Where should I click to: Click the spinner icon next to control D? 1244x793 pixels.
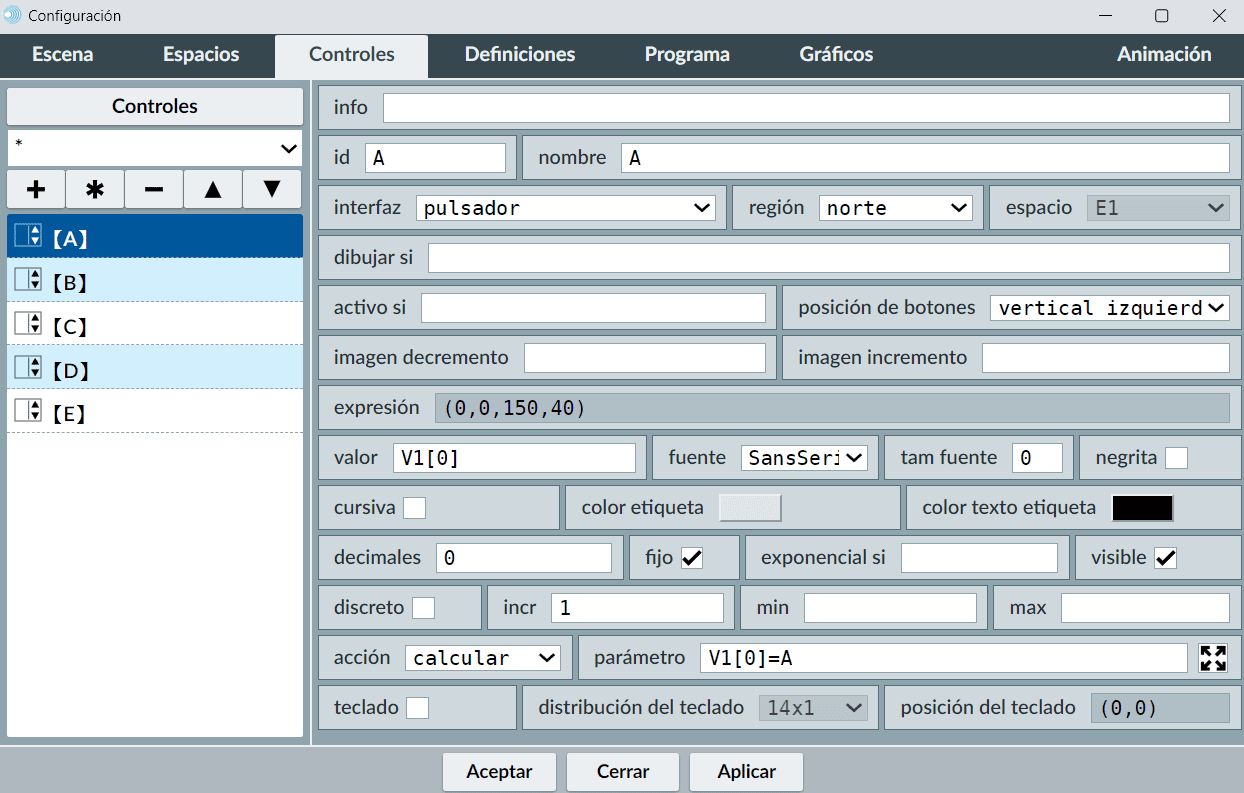pyautogui.click(x=28, y=369)
